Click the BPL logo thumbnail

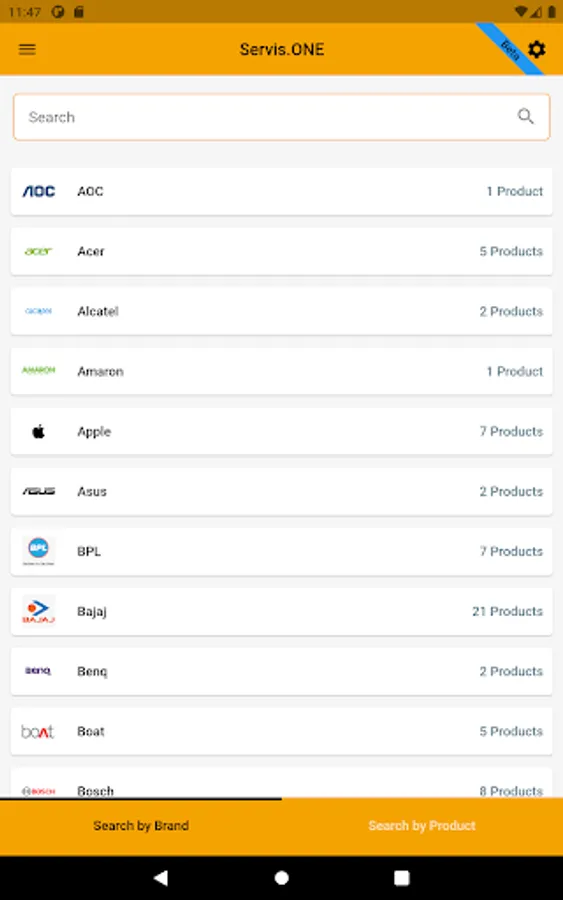(38, 551)
